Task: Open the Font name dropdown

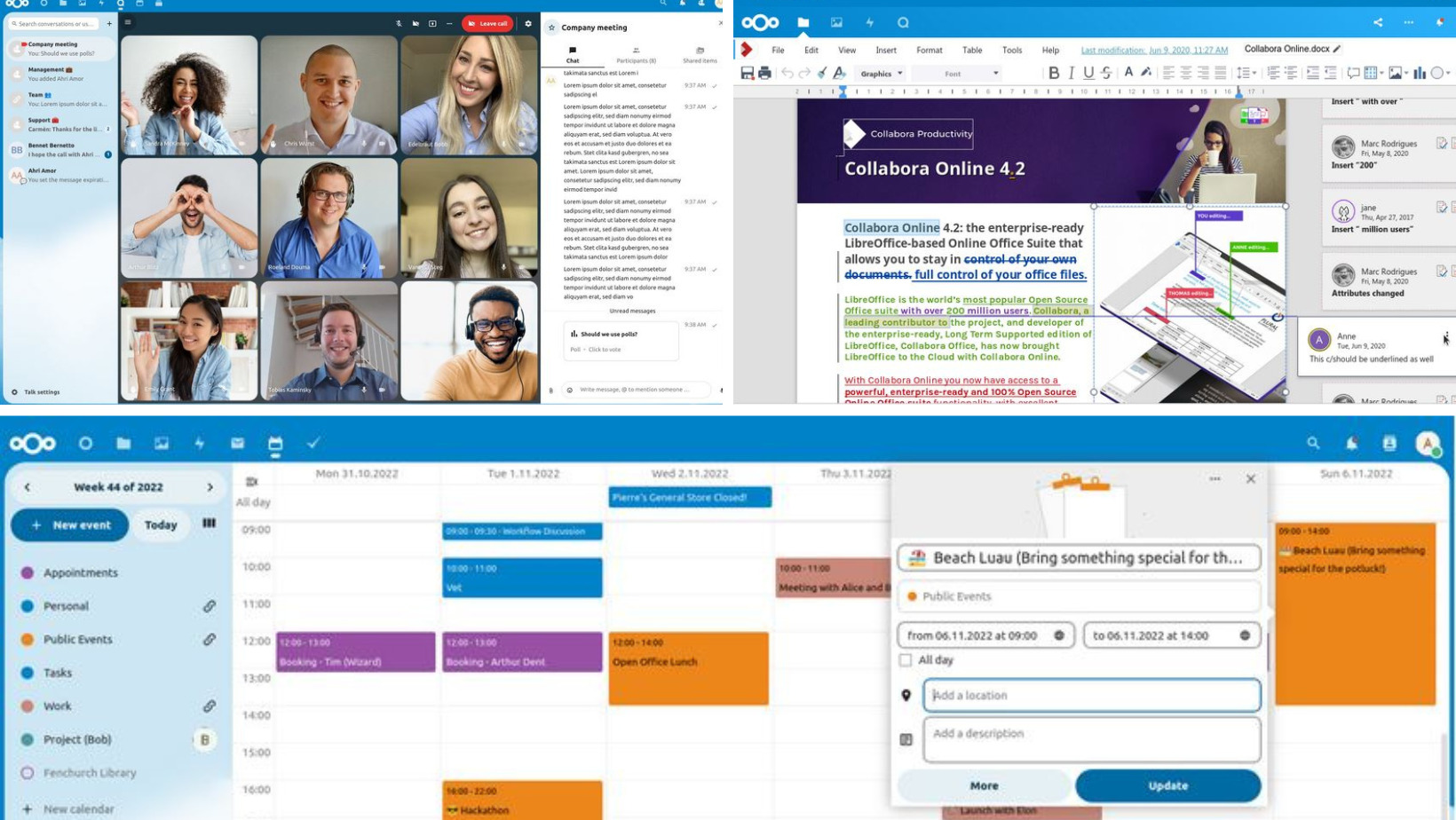Action: [957, 74]
